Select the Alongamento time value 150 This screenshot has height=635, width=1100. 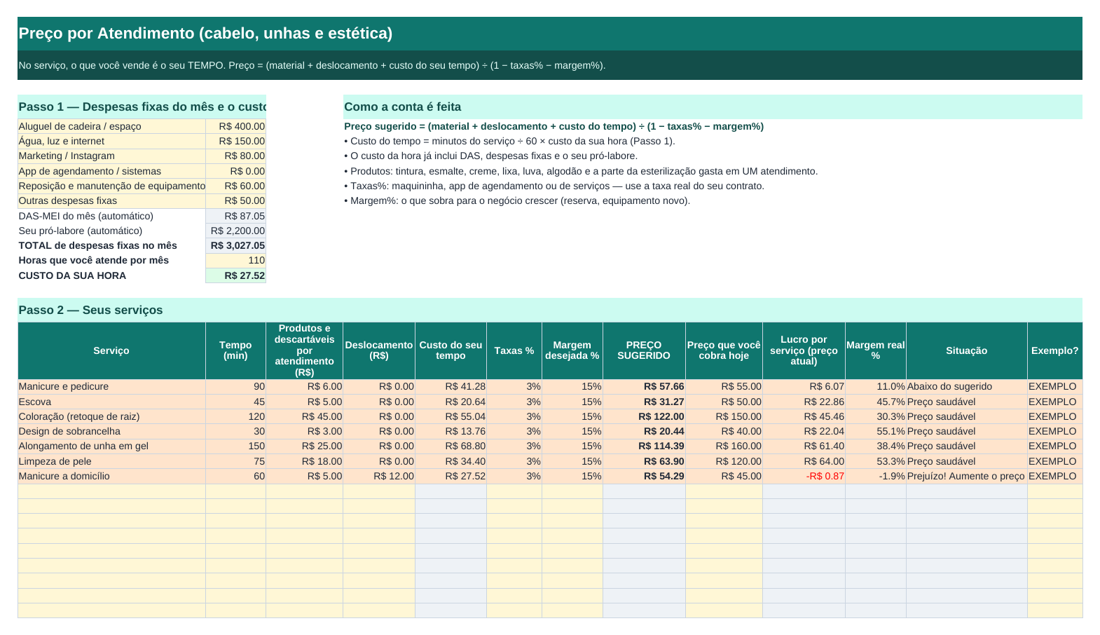tap(236, 446)
